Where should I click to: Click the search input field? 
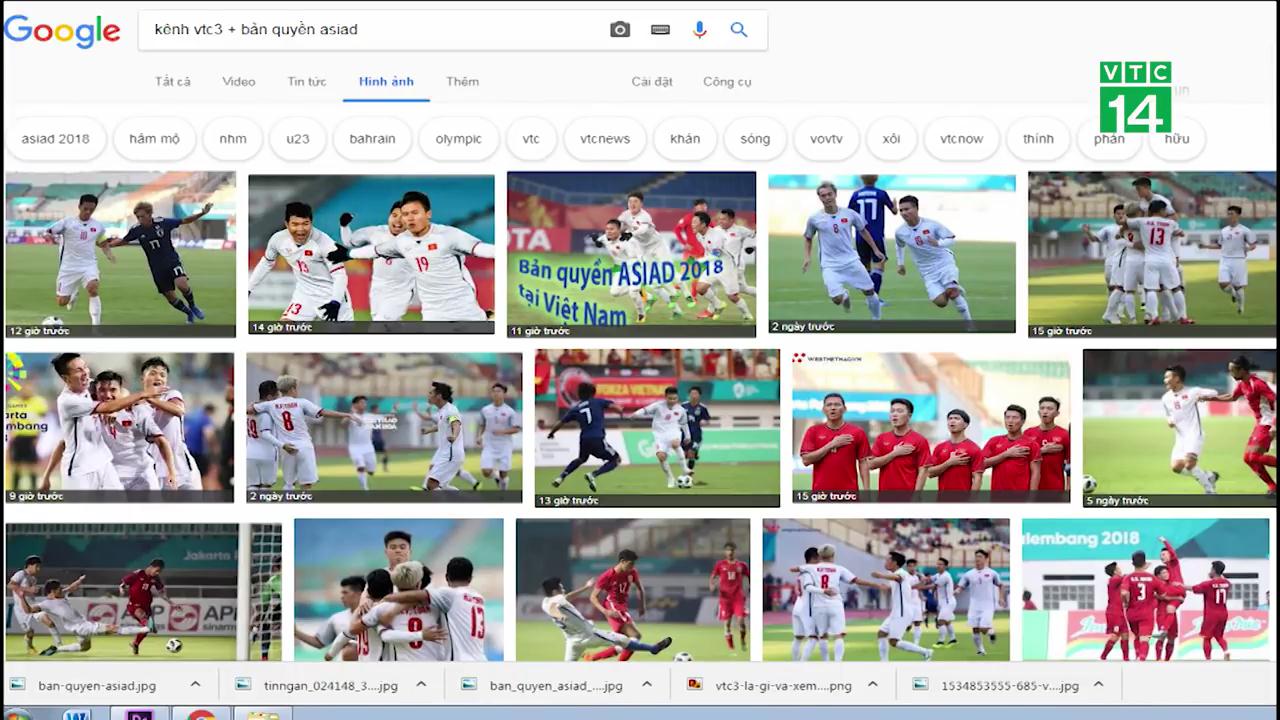tap(370, 30)
